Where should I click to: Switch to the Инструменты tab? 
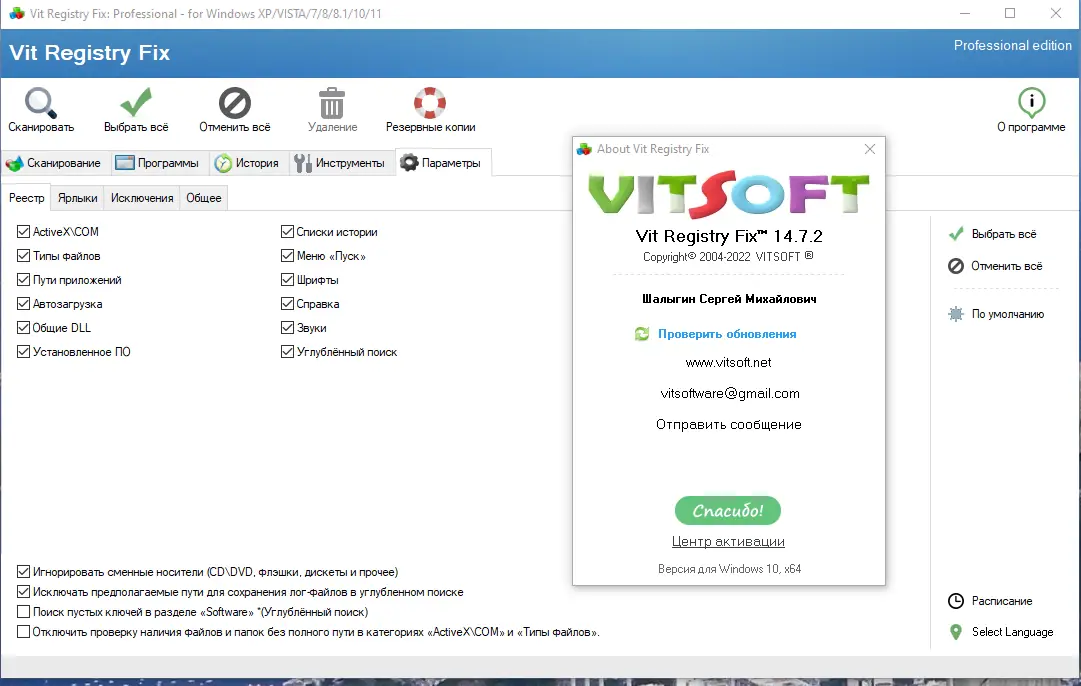pos(340,163)
